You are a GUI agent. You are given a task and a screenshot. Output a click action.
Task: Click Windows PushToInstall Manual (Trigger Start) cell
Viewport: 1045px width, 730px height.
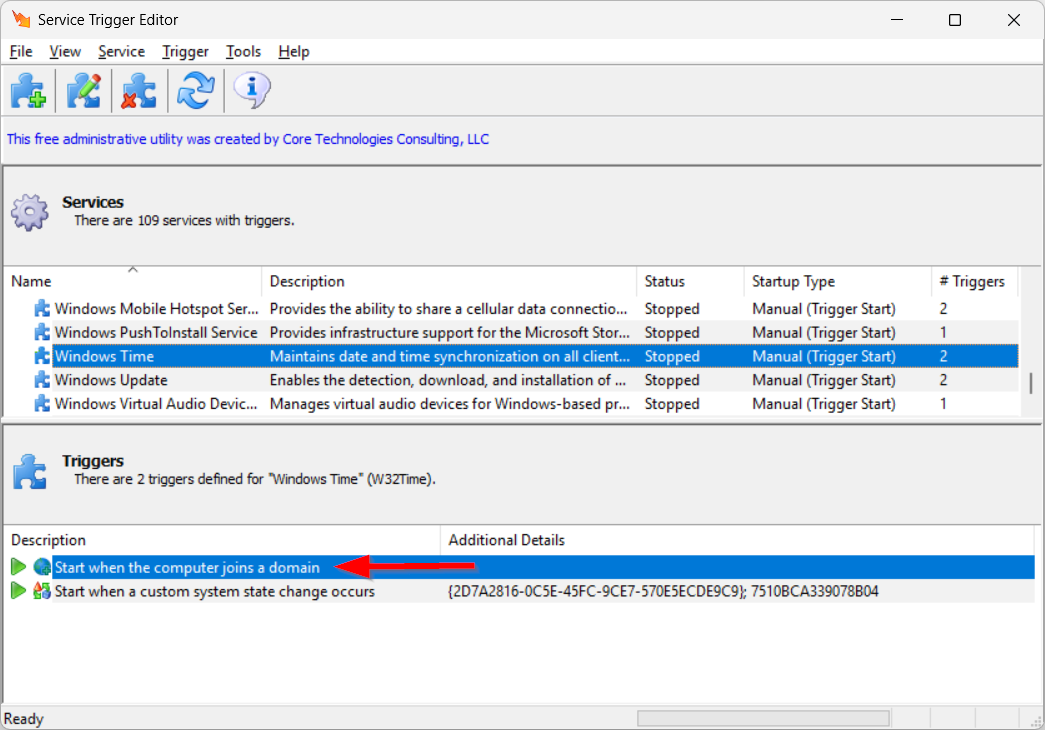[x=824, y=332]
